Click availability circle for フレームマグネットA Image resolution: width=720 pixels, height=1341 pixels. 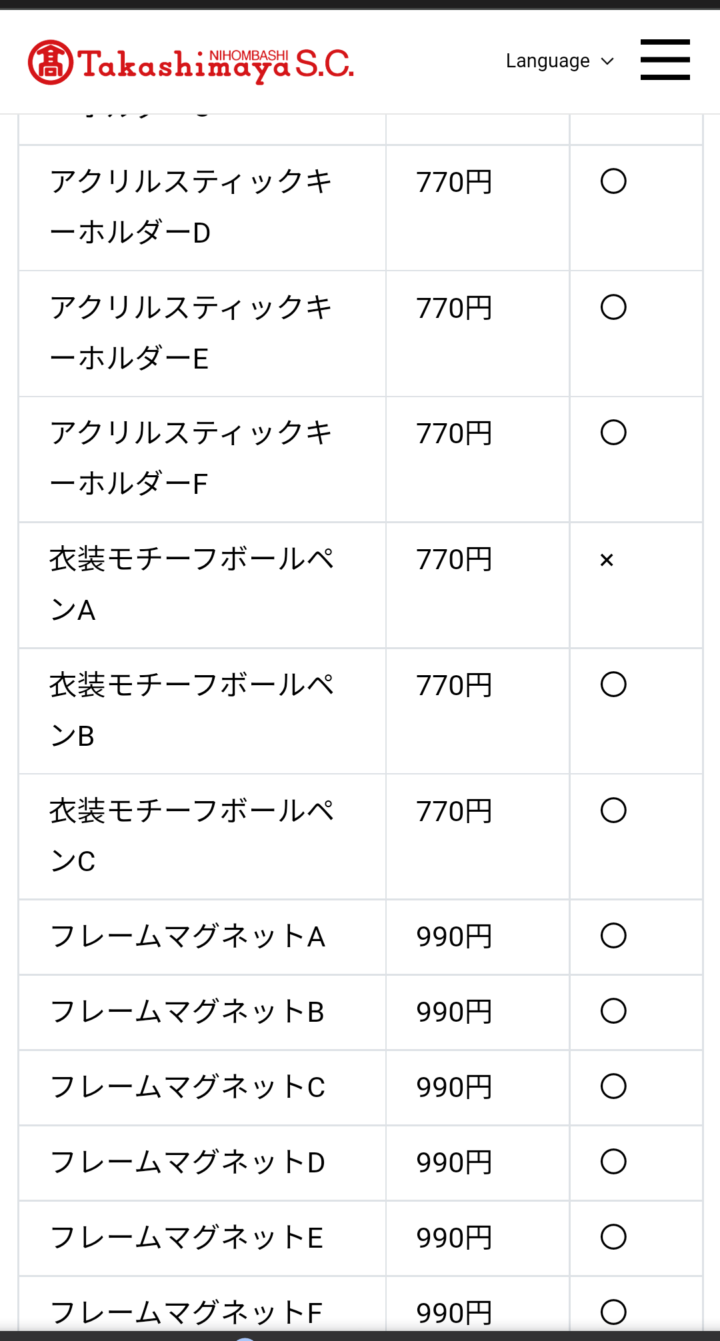(613, 936)
